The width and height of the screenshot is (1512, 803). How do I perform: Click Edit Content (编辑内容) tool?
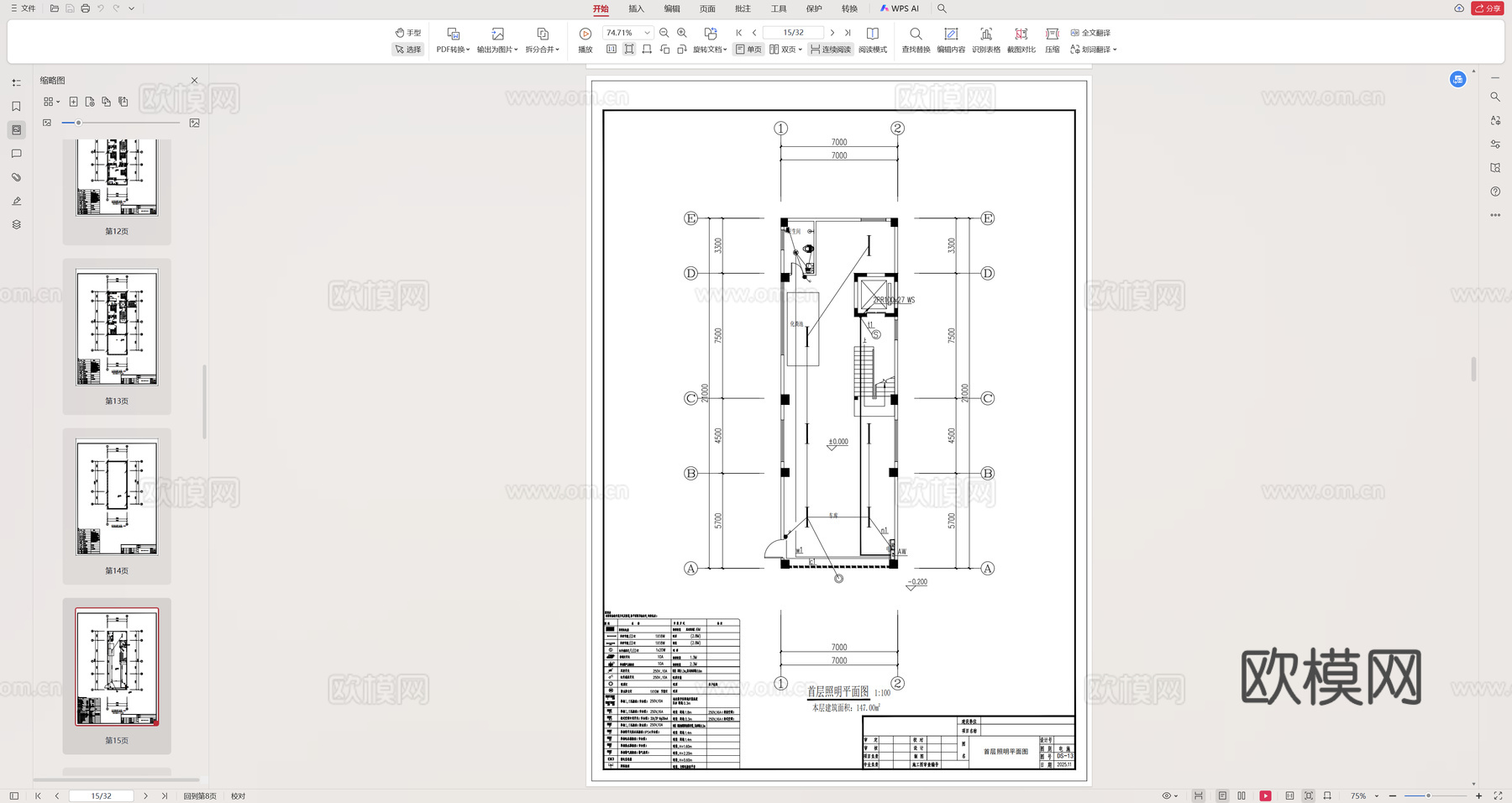pos(951,39)
